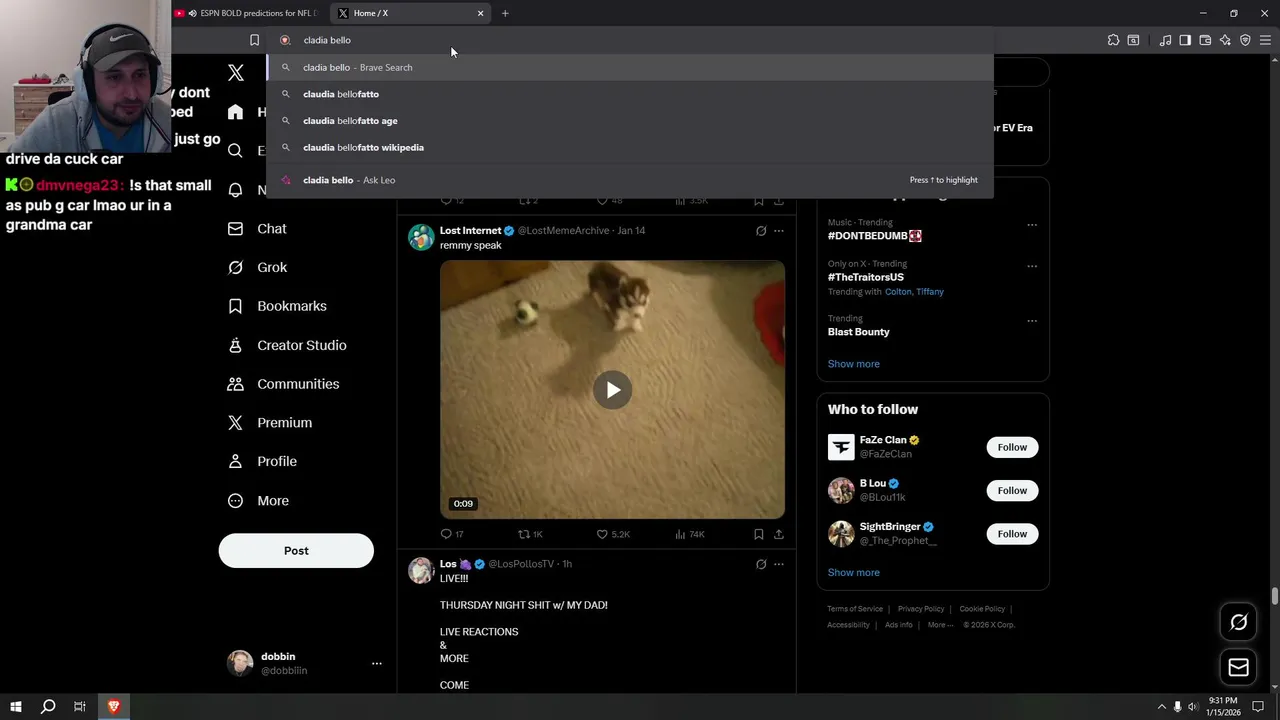Click the bookmark icon beside address bar

click(x=254, y=40)
